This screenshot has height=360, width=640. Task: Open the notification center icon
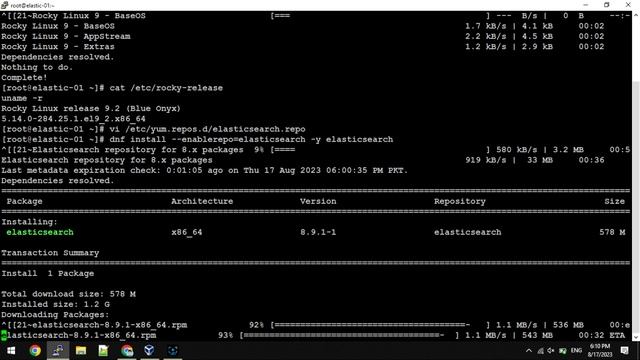pyautogui.click(x=624, y=351)
